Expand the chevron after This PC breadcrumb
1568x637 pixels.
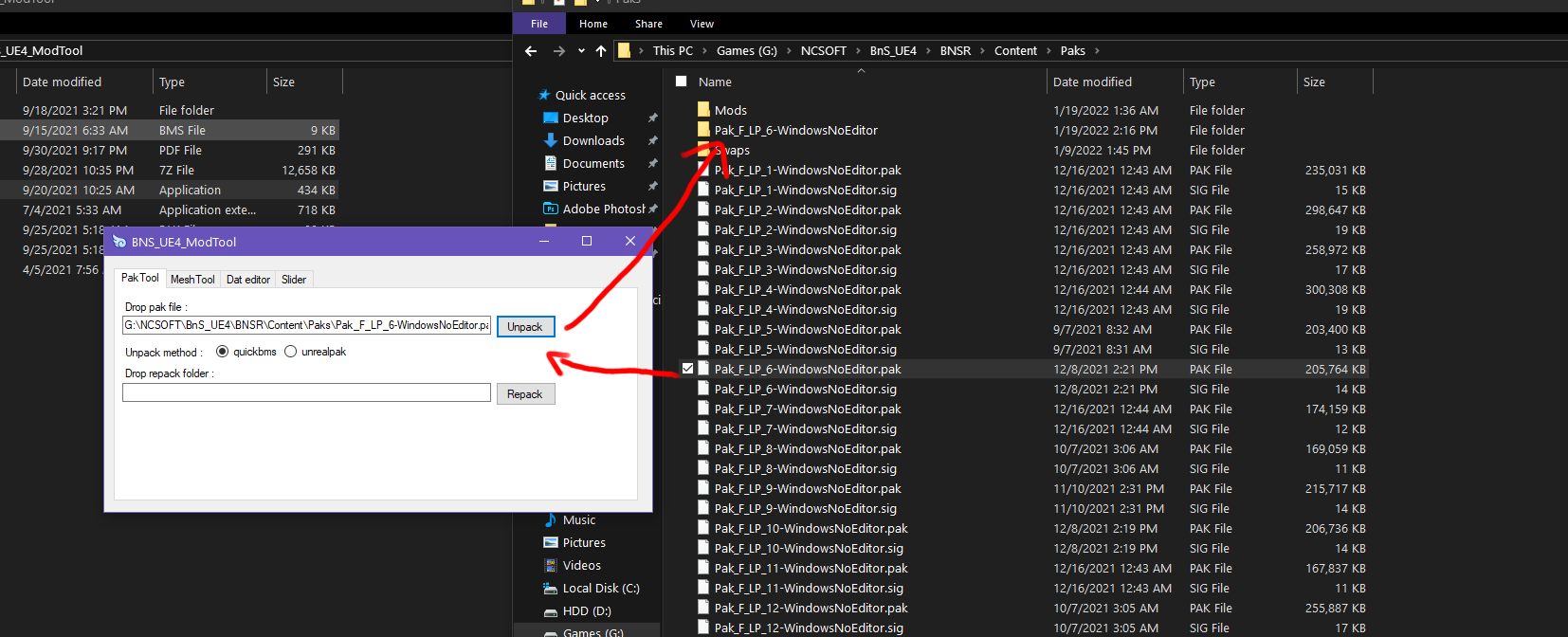[704, 51]
